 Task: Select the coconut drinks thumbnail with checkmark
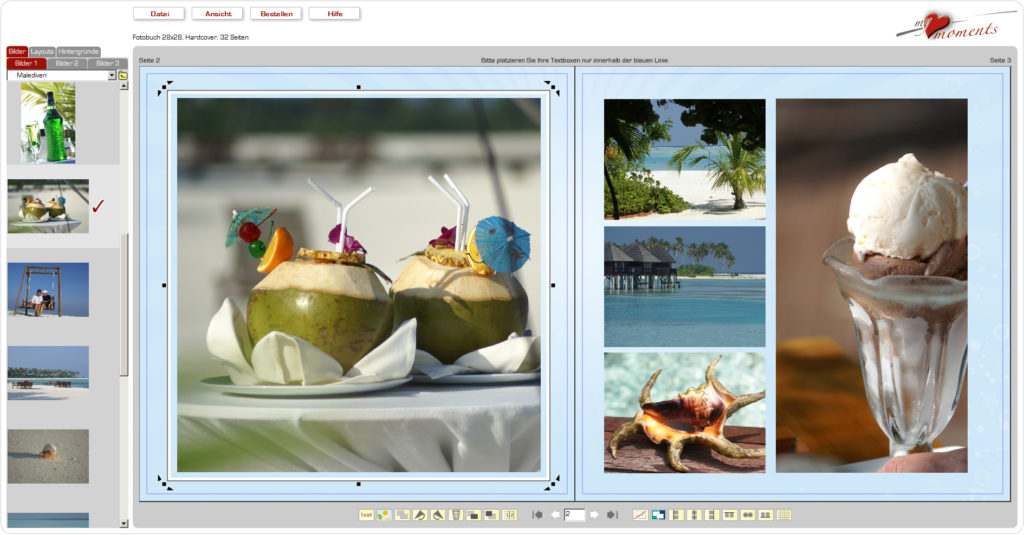pyautogui.click(x=48, y=206)
